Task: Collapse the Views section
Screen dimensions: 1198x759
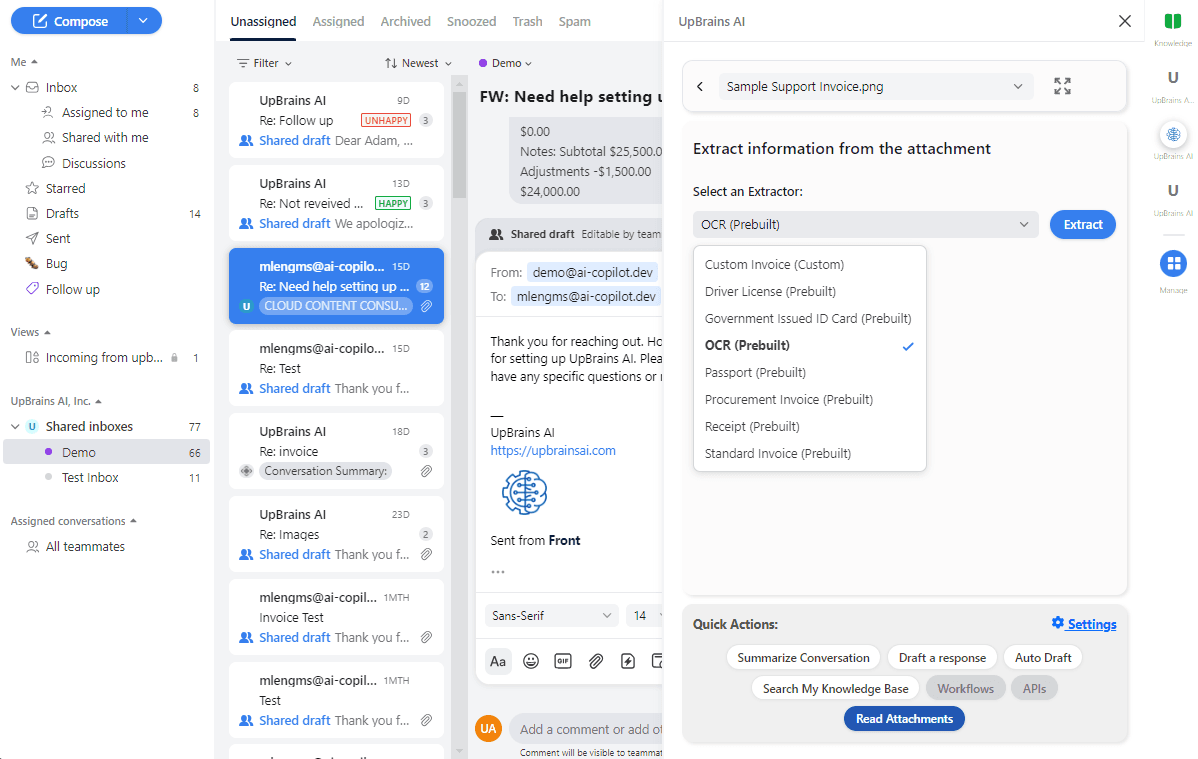Action: [x=31, y=332]
